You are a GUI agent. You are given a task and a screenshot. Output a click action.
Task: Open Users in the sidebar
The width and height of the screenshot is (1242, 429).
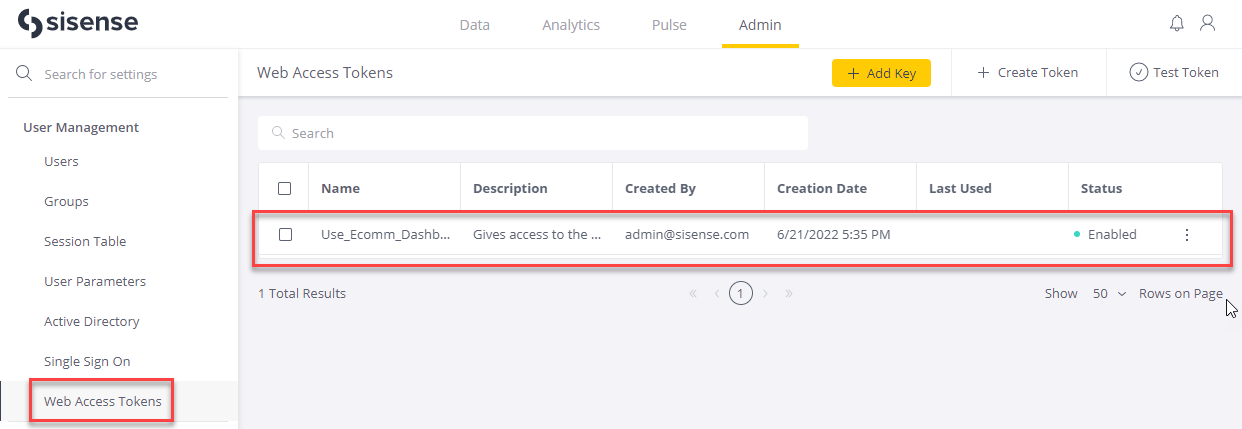pyautogui.click(x=61, y=161)
